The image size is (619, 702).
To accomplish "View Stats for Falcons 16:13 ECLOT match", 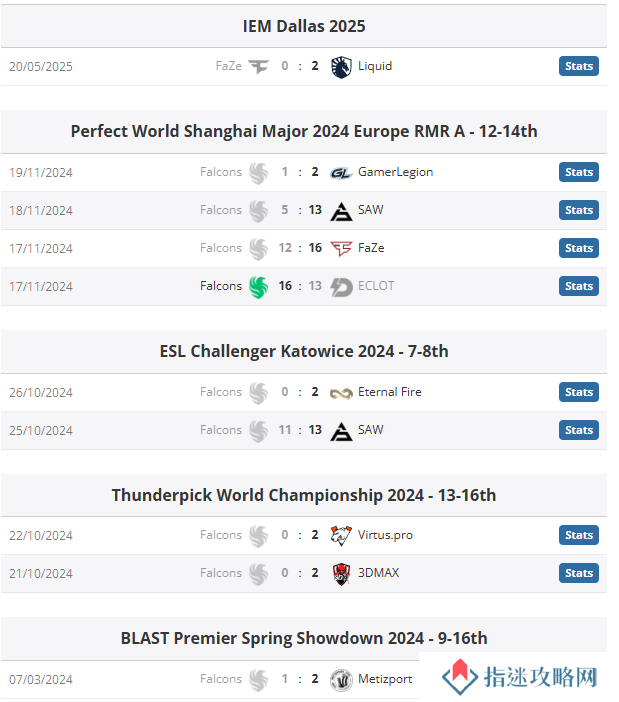I will coord(578,286).
